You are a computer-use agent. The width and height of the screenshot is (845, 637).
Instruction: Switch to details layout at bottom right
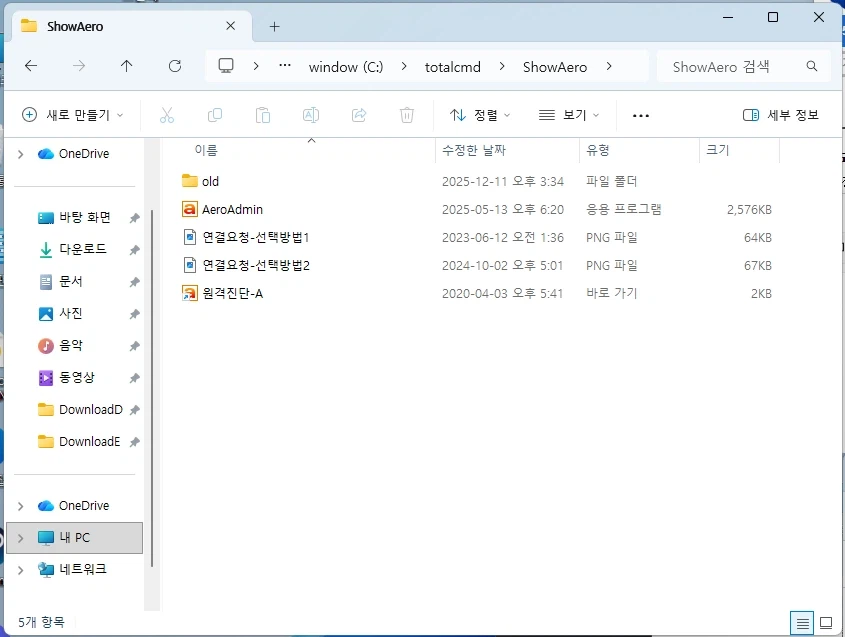click(x=801, y=623)
